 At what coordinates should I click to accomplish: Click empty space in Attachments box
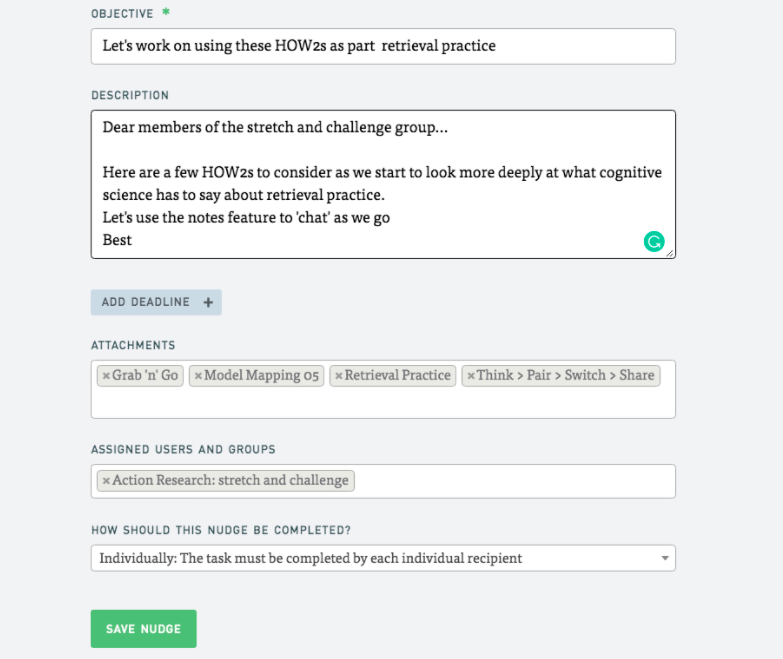pyautogui.click(x=383, y=403)
